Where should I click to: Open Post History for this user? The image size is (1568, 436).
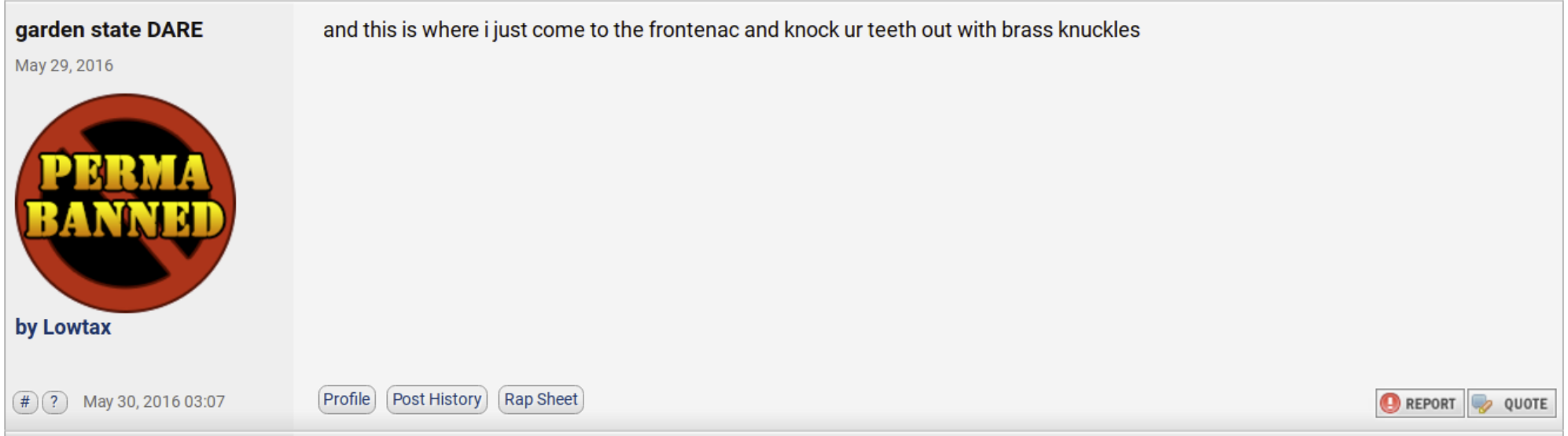[437, 399]
